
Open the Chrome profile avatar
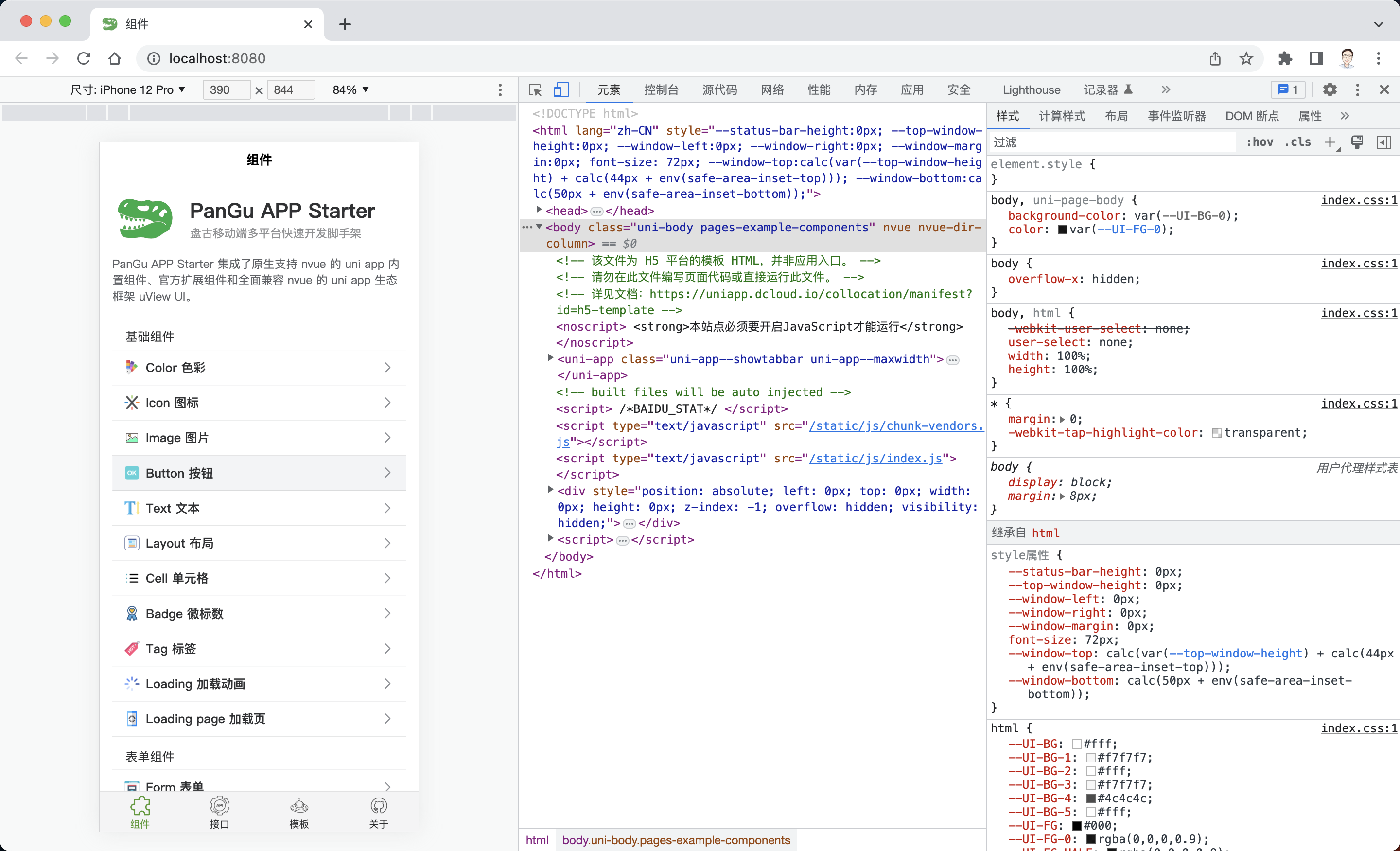pyautogui.click(x=1347, y=58)
